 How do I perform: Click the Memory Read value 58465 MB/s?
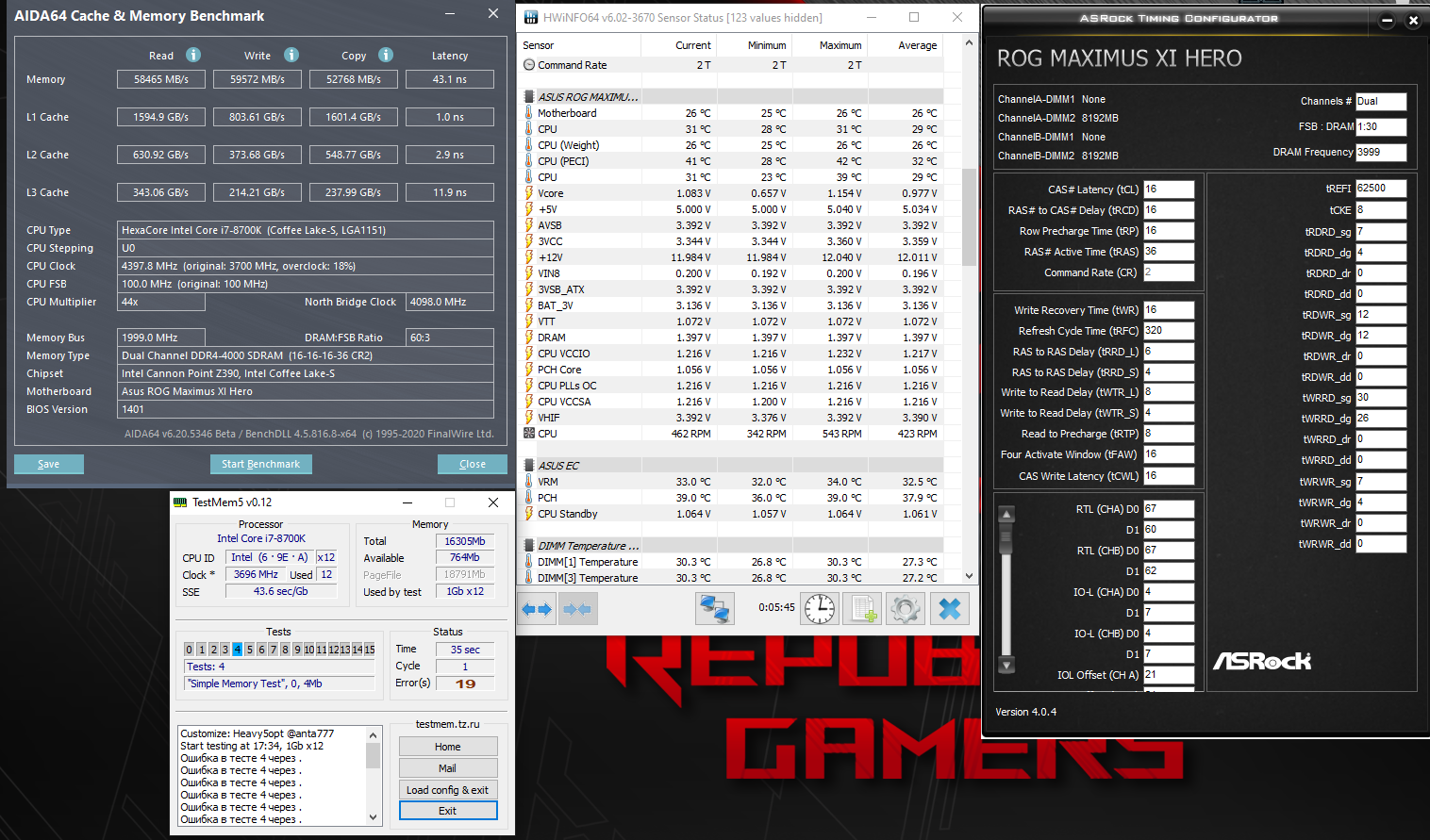[161, 80]
